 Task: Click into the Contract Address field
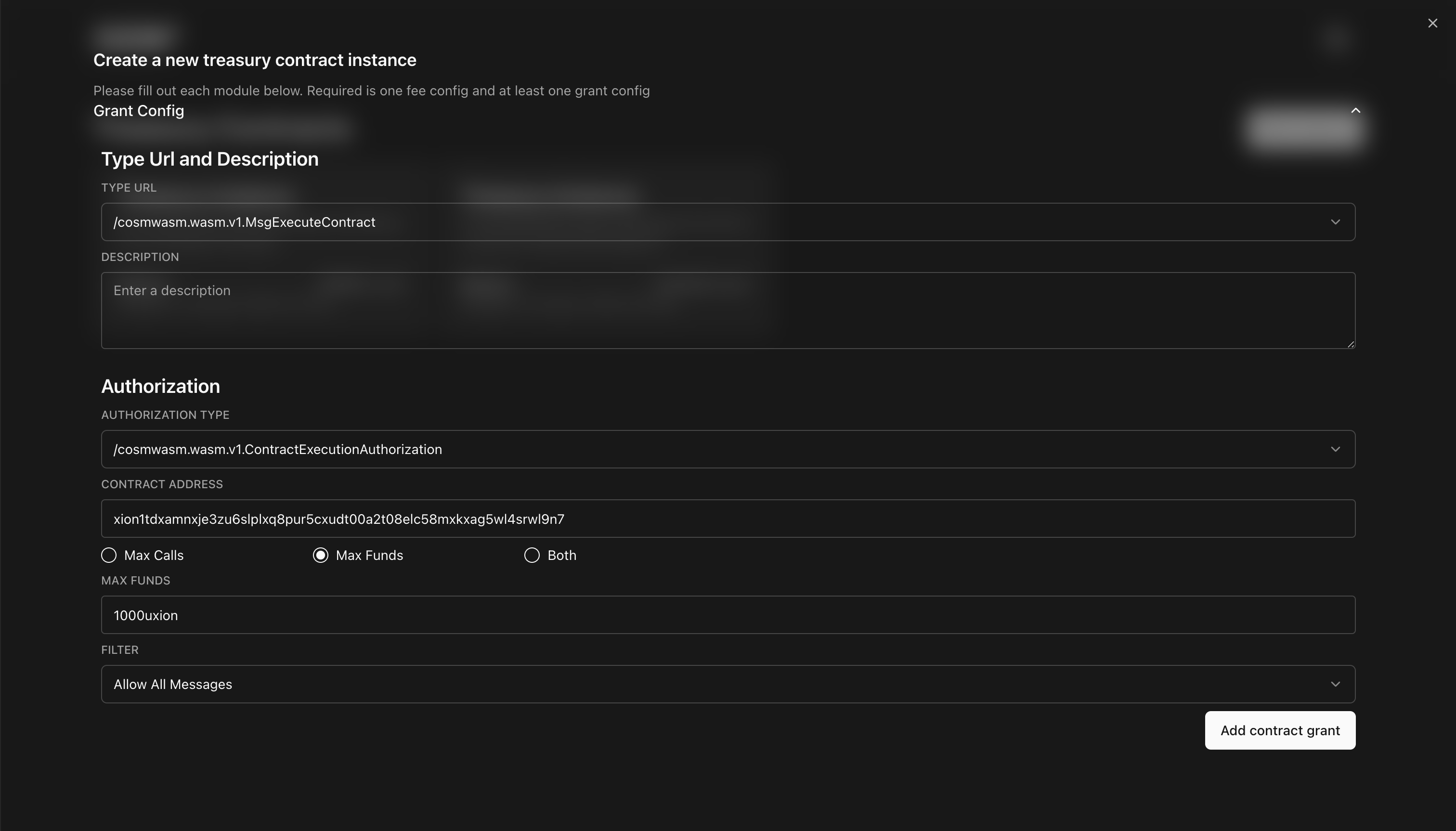click(x=728, y=519)
